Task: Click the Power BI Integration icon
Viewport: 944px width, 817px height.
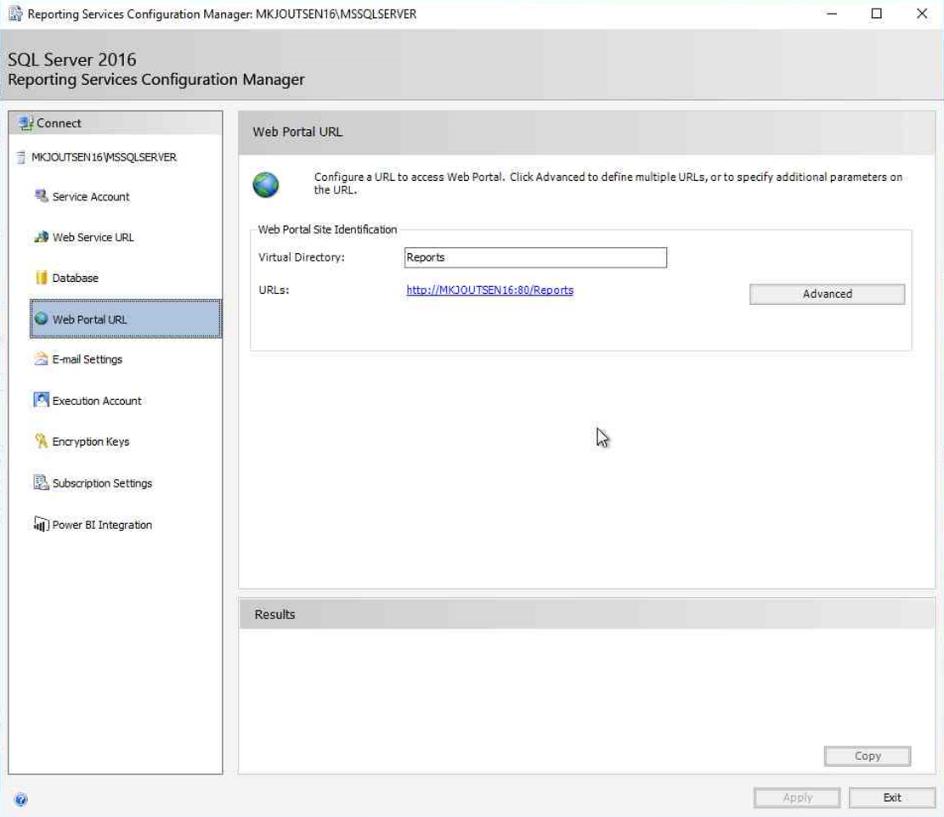Action: point(41,524)
